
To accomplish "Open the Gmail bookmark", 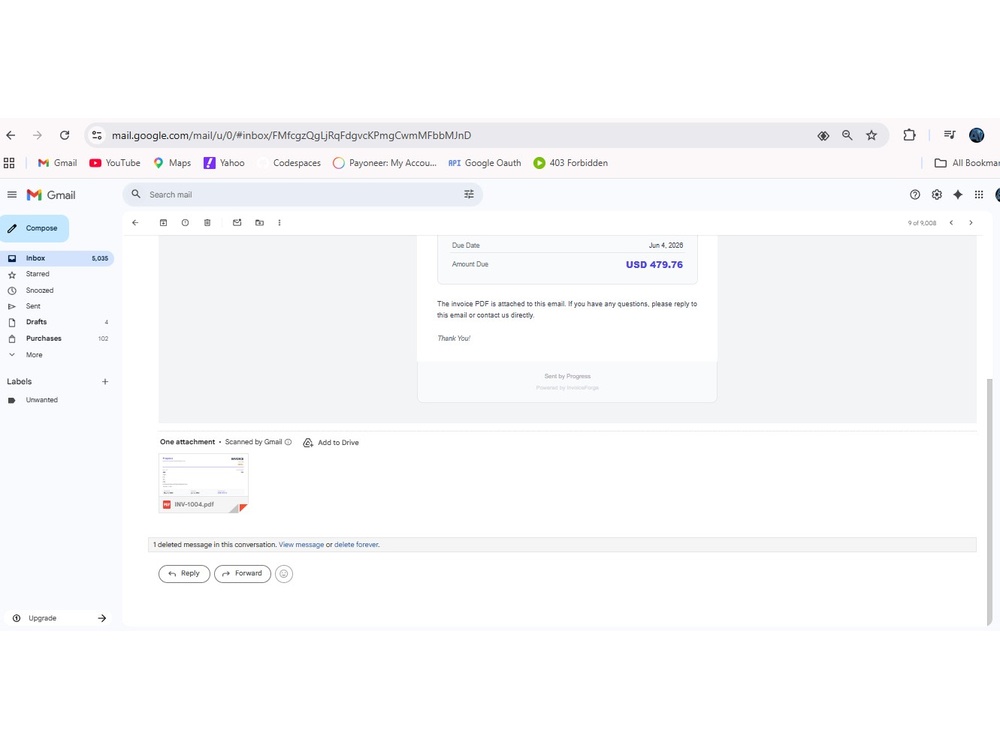I will pos(57,163).
